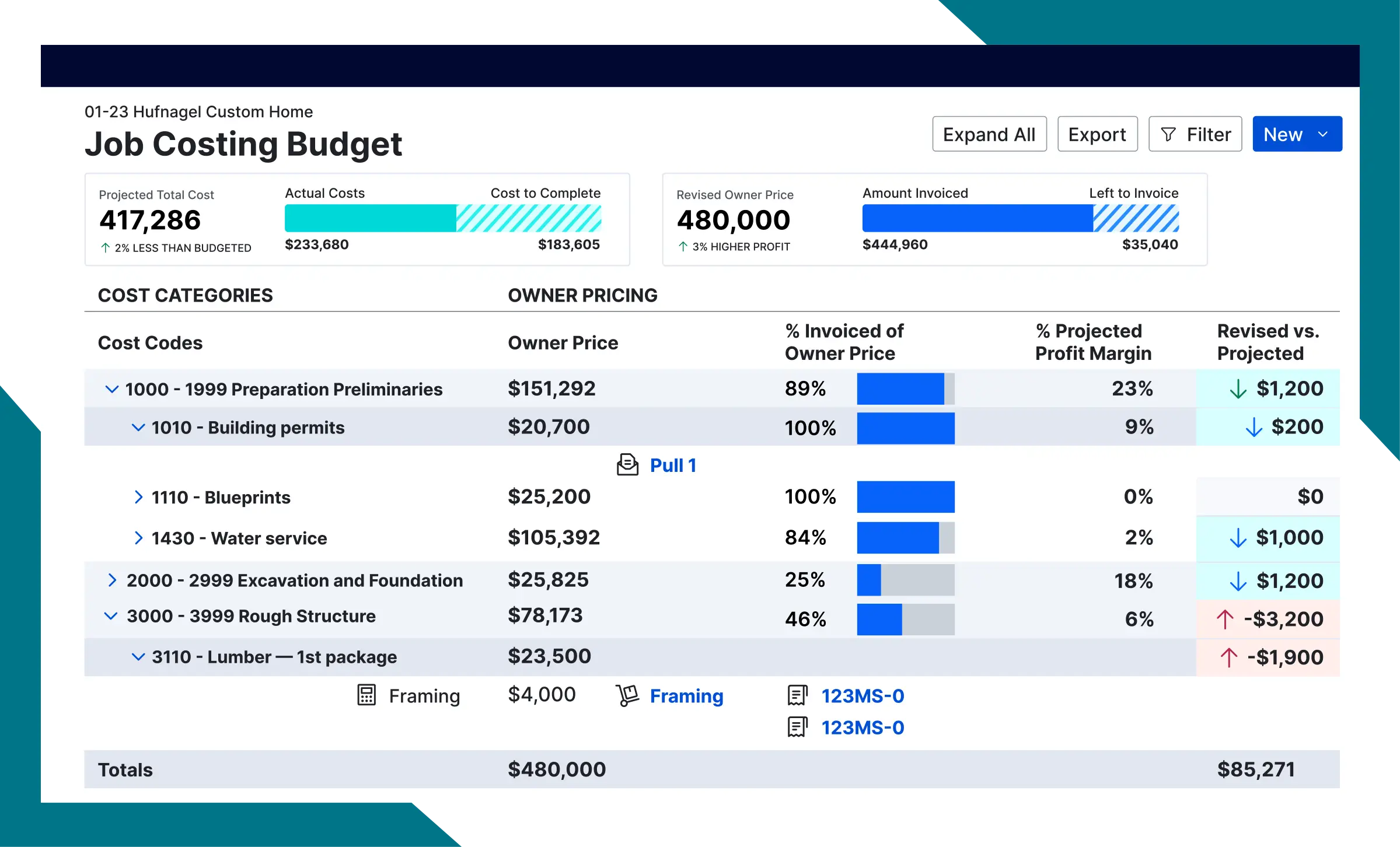
Task: Click the Expand All button
Action: click(989, 134)
